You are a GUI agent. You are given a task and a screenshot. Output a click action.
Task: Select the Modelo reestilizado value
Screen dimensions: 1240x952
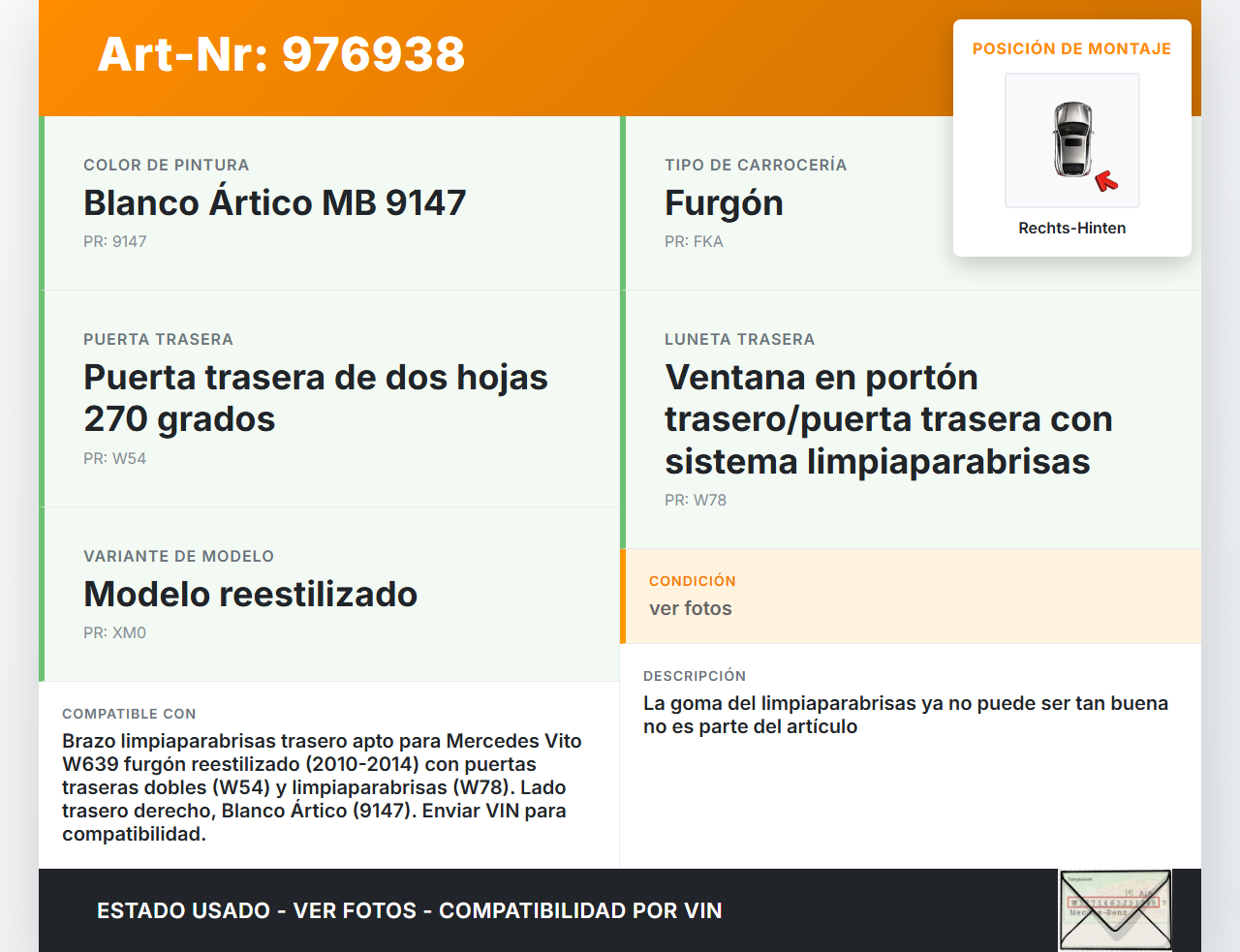point(251,594)
